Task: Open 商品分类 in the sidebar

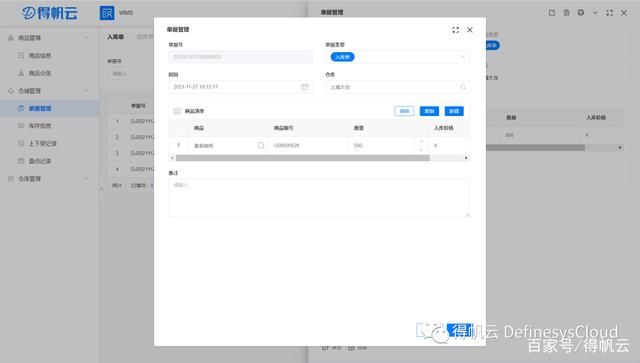Action: click(x=40, y=73)
